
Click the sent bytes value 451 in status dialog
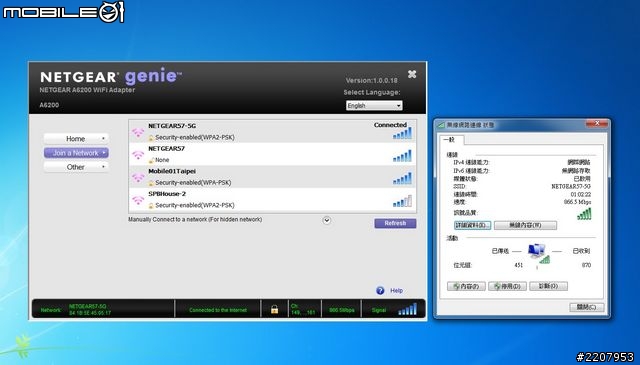coord(518,265)
